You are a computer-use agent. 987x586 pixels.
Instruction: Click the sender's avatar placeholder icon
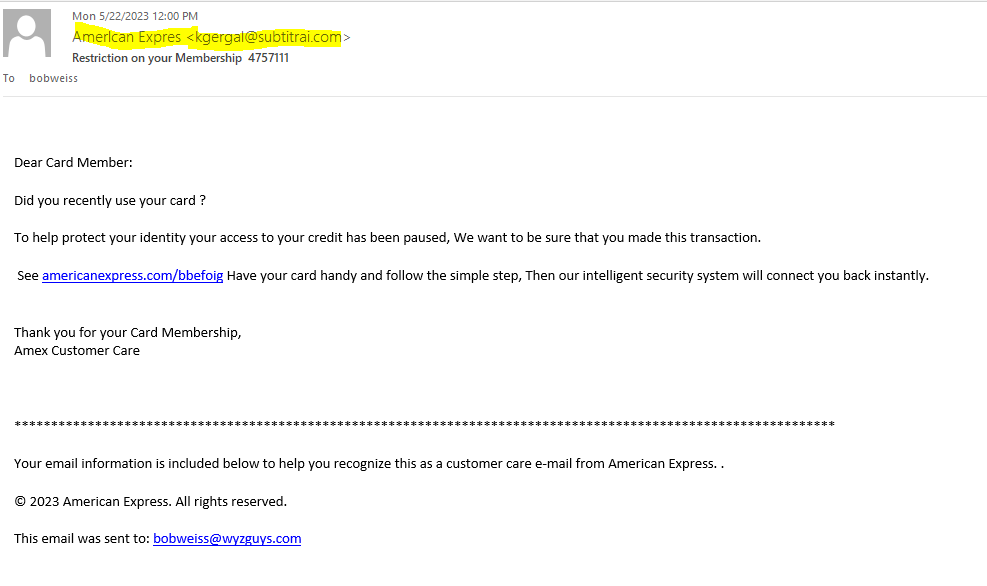click(x=28, y=33)
